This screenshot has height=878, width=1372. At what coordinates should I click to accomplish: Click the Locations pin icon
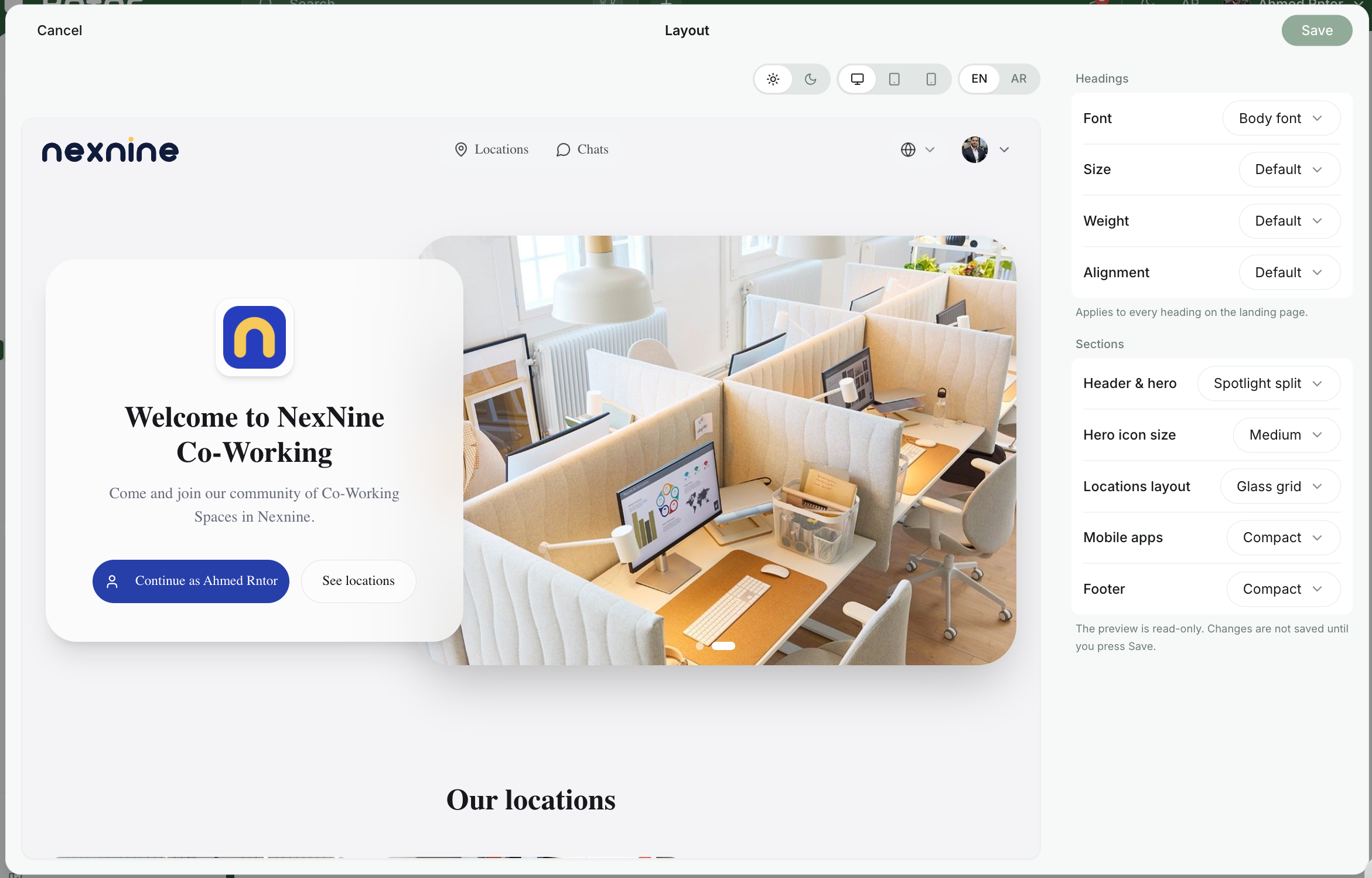[461, 150]
